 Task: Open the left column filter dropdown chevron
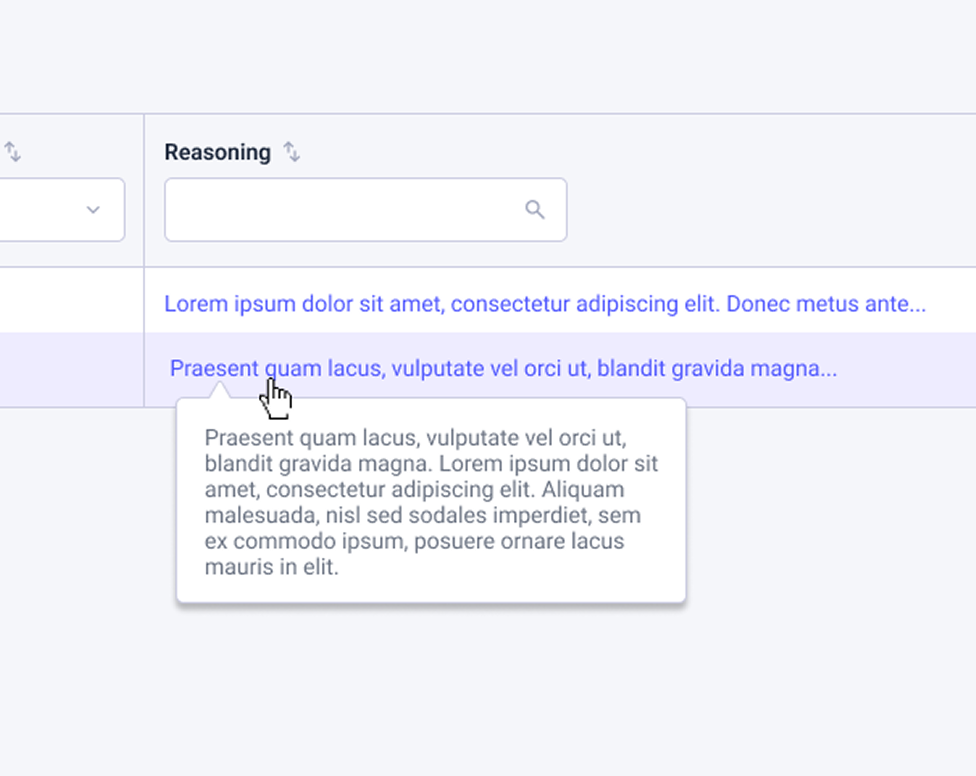pyautogui.click(x=93, y=210)
